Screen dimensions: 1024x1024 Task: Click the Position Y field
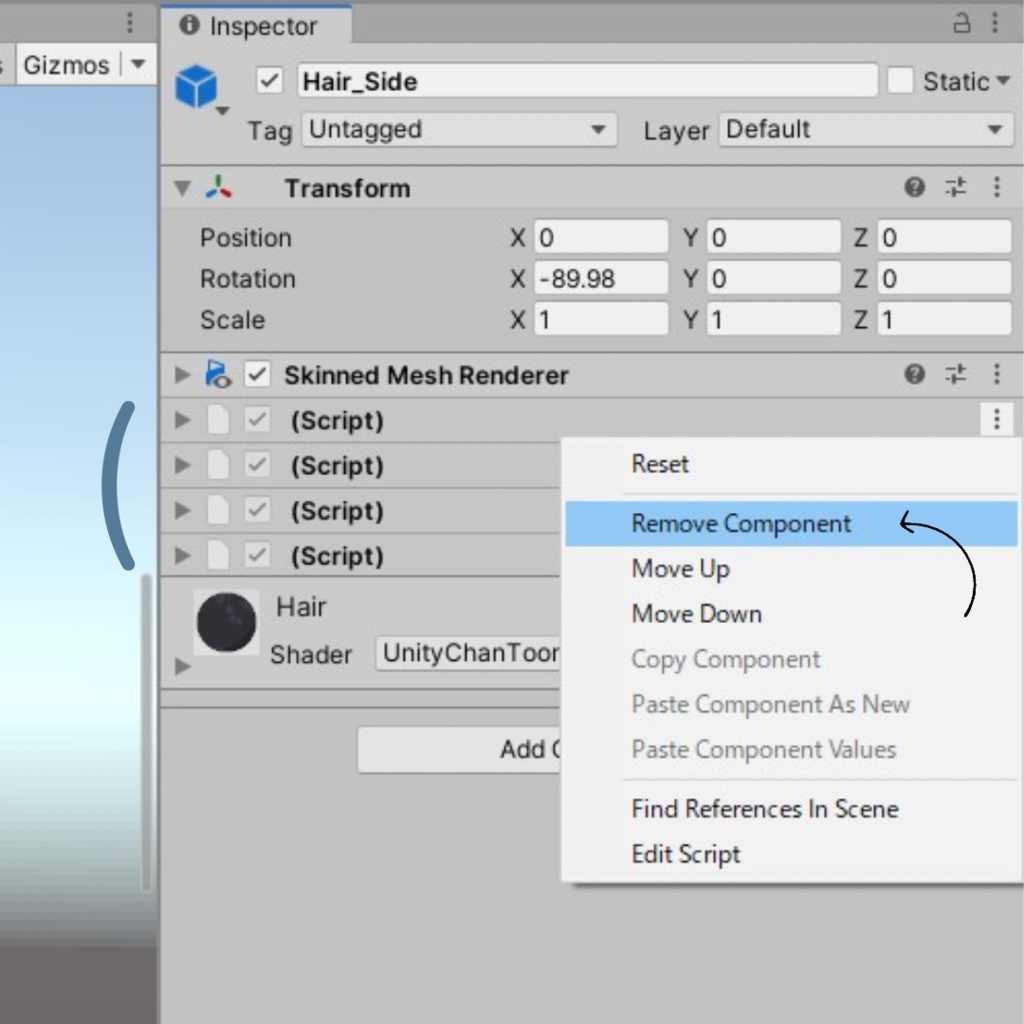(773, 237)
